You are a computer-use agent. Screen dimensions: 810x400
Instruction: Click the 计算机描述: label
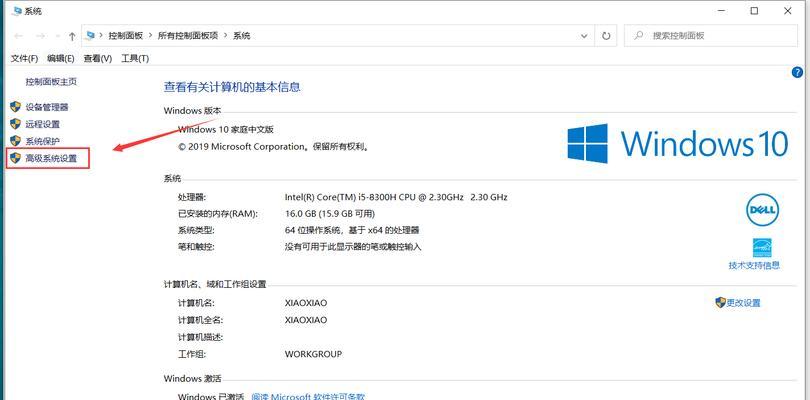tap(200, 337)
